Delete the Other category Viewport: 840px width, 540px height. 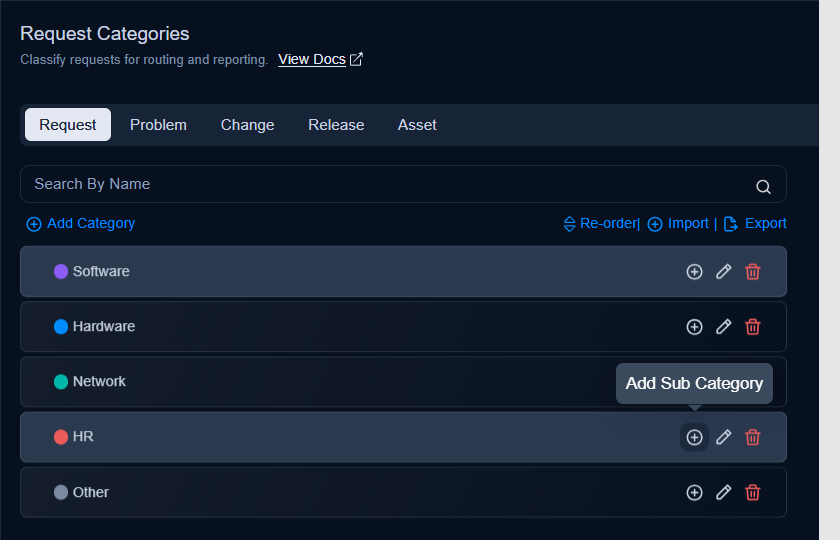point(753,492)
